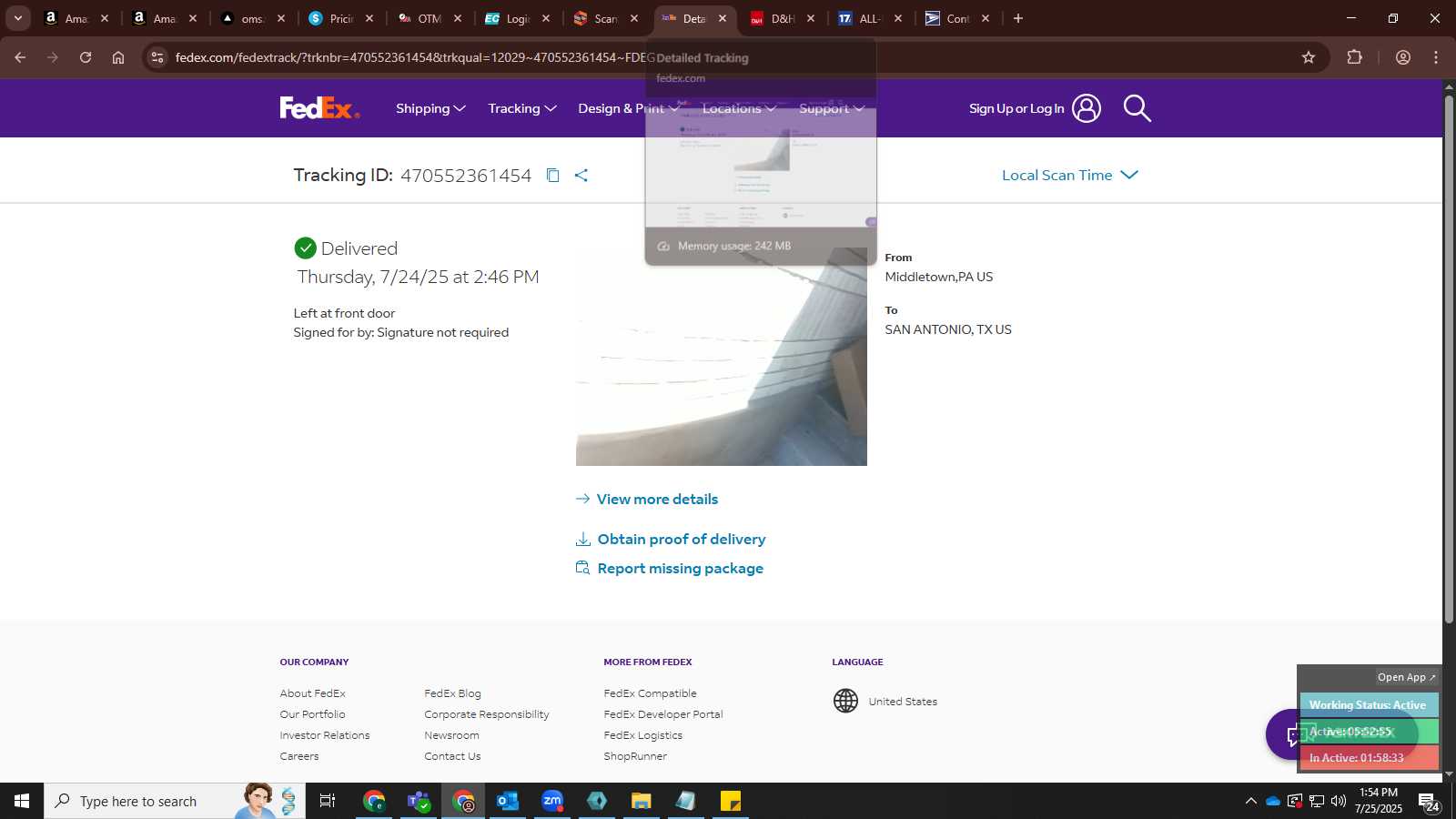The height and width of the screenshot is (819, 1456).
Task: Click the Windows Start button
Action: [22, 801]
